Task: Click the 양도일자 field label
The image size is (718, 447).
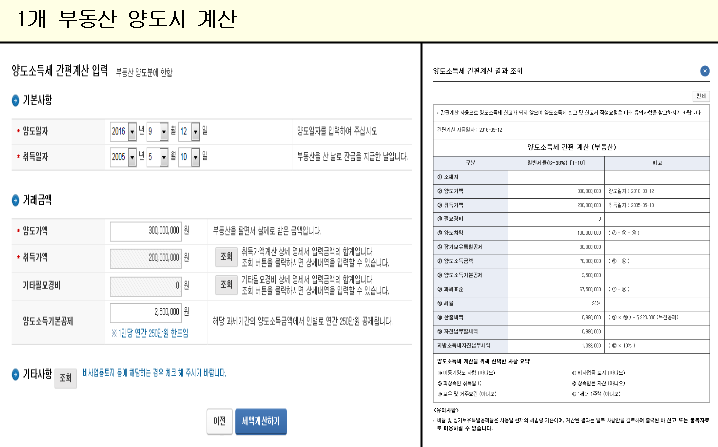Action: (x=35, y=131)
